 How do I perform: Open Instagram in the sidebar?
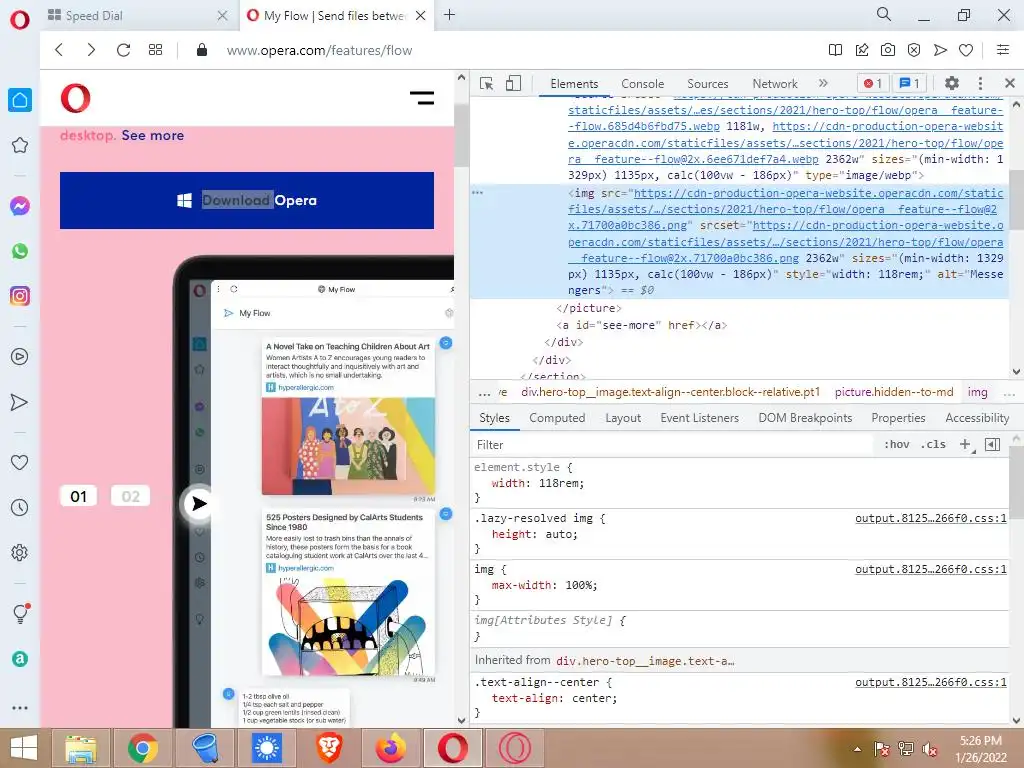(x=20, y=296)
